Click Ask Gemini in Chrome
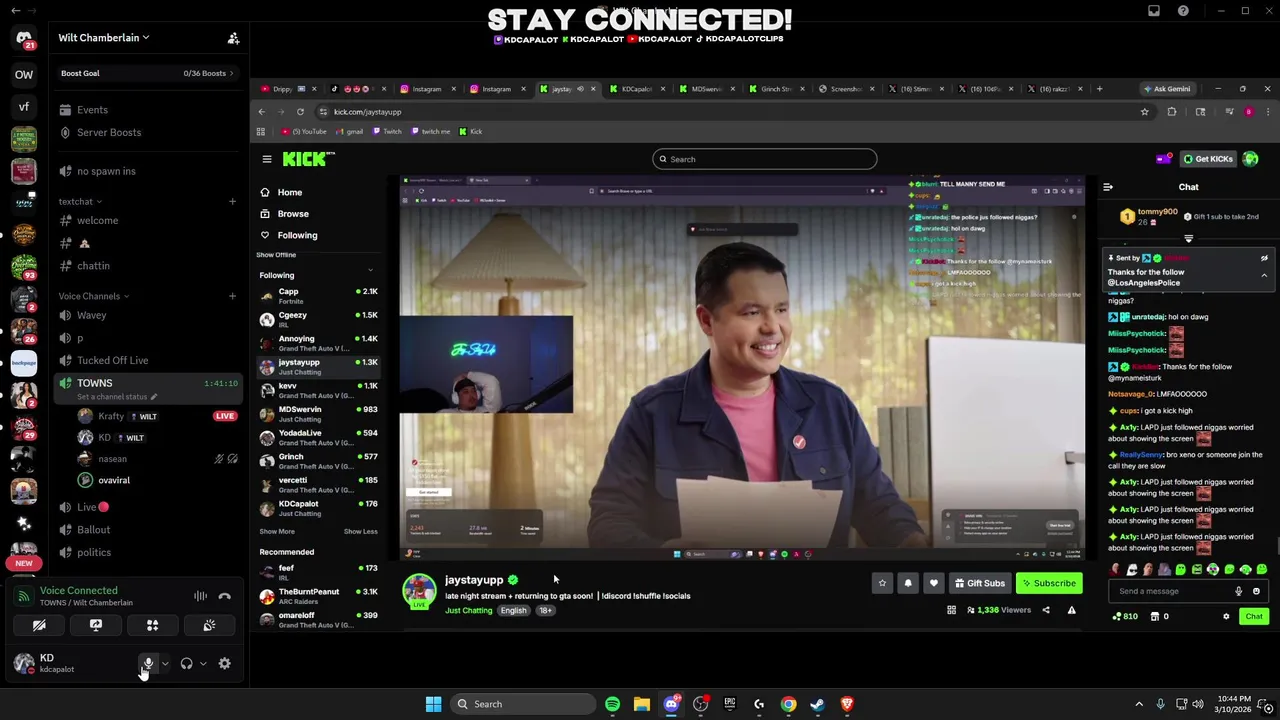1280x720 pixels. coord(1167,89)
